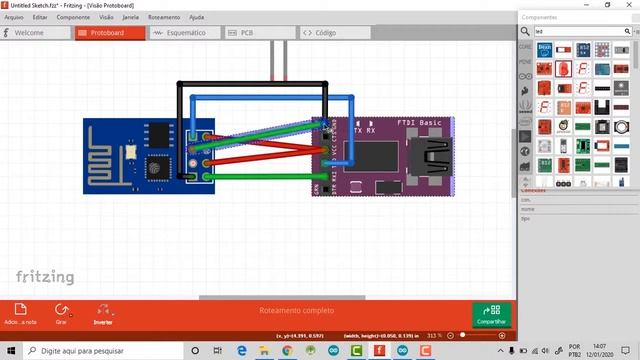The height and width of the screenshot is (360, 640).
Task: Click the lower horizontal green wire
Action: click(265, 177)
